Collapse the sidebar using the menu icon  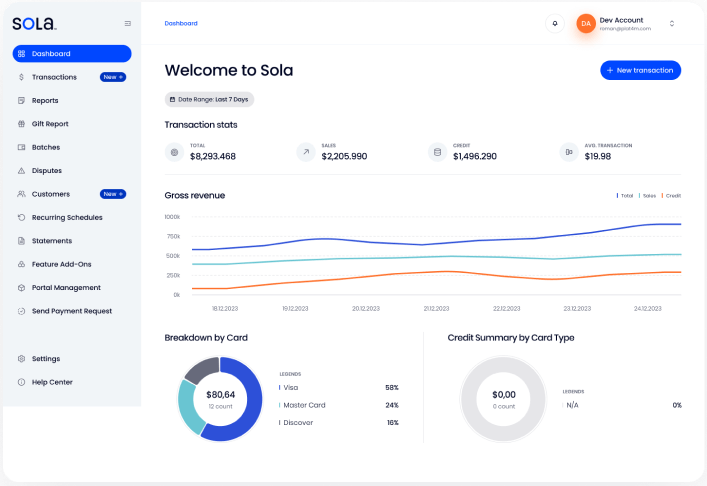[127, 23]
